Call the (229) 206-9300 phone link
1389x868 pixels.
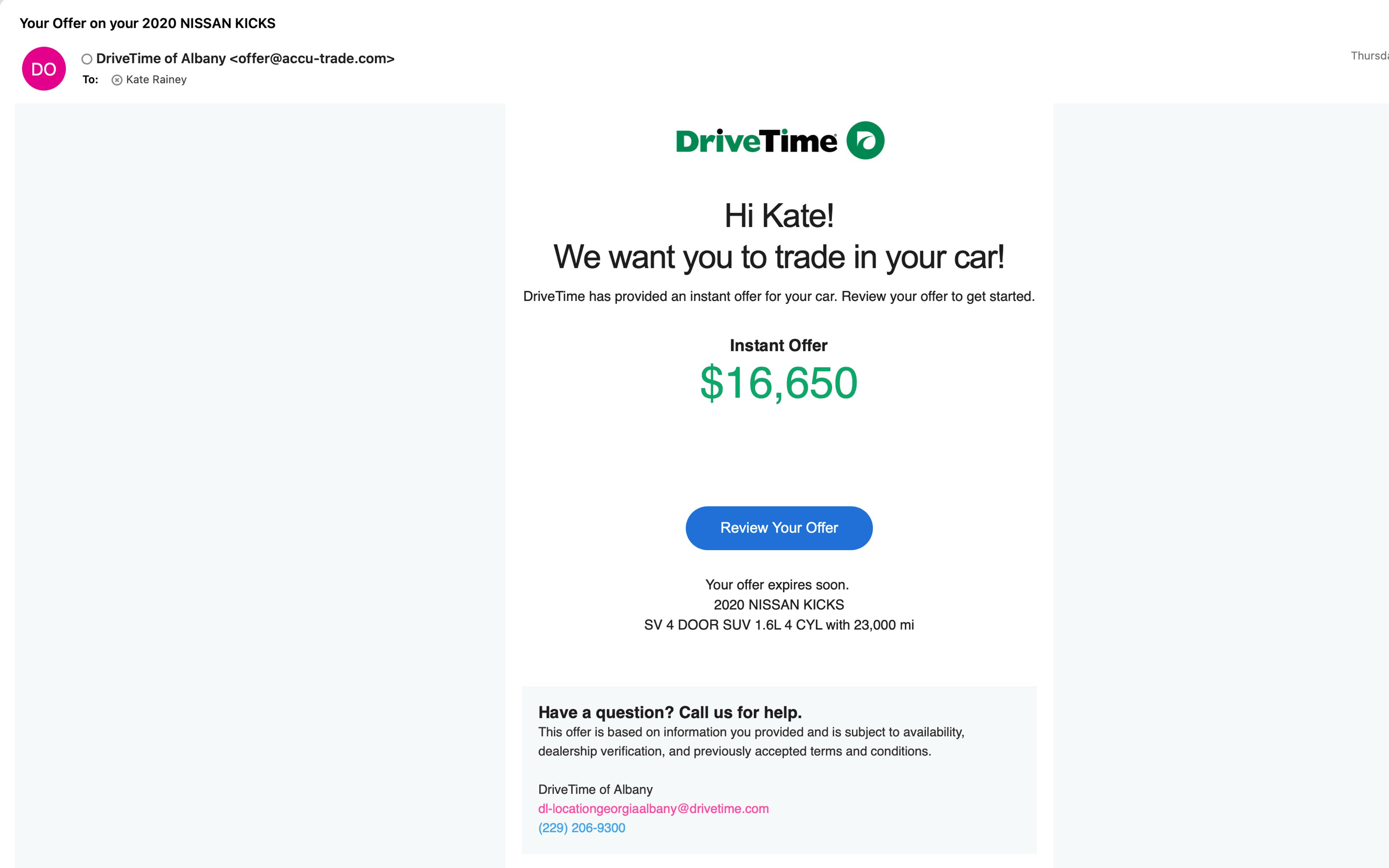click(581, 828)
